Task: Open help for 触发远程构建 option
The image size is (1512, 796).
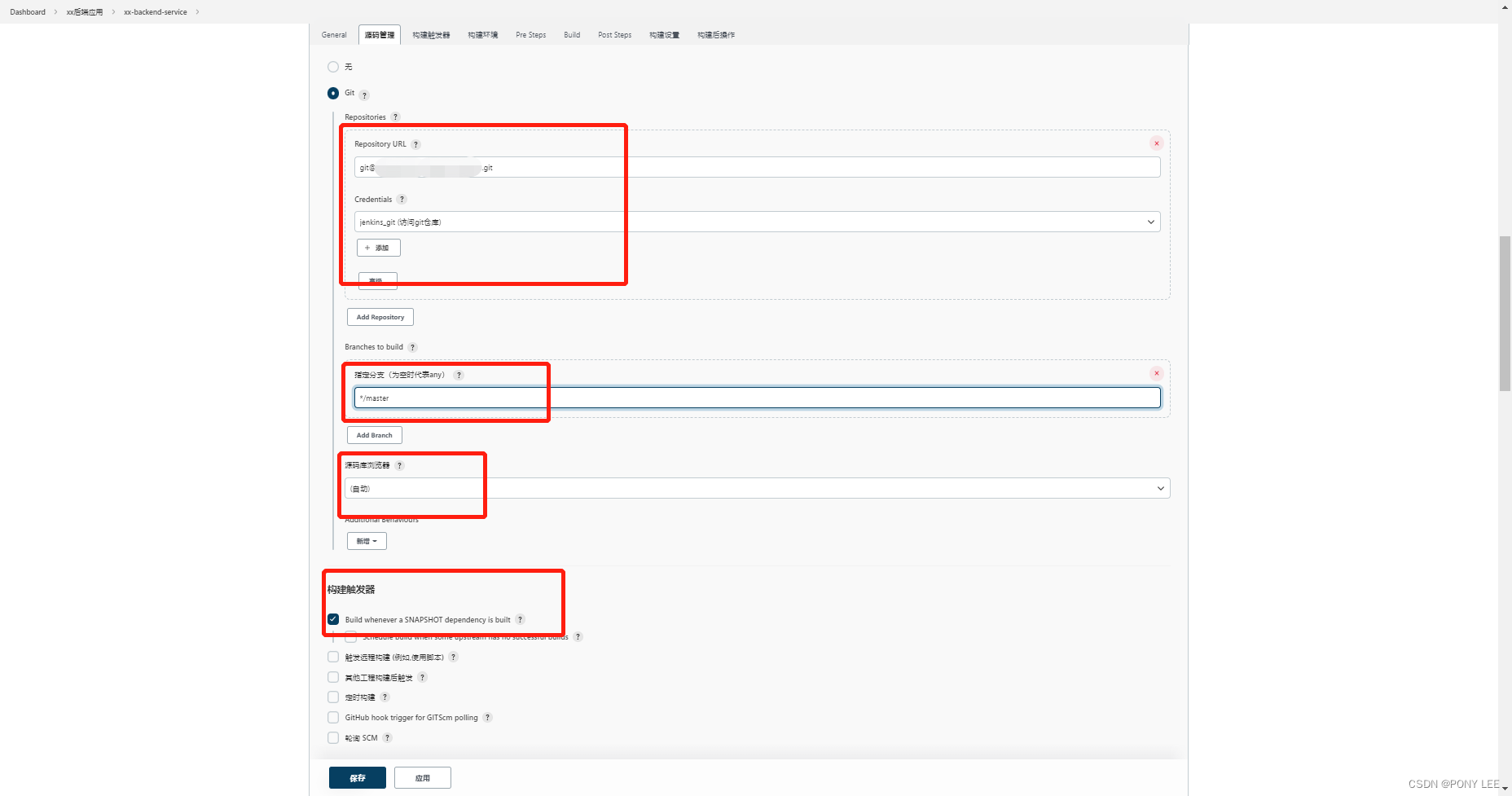Action: pos(454,657)
